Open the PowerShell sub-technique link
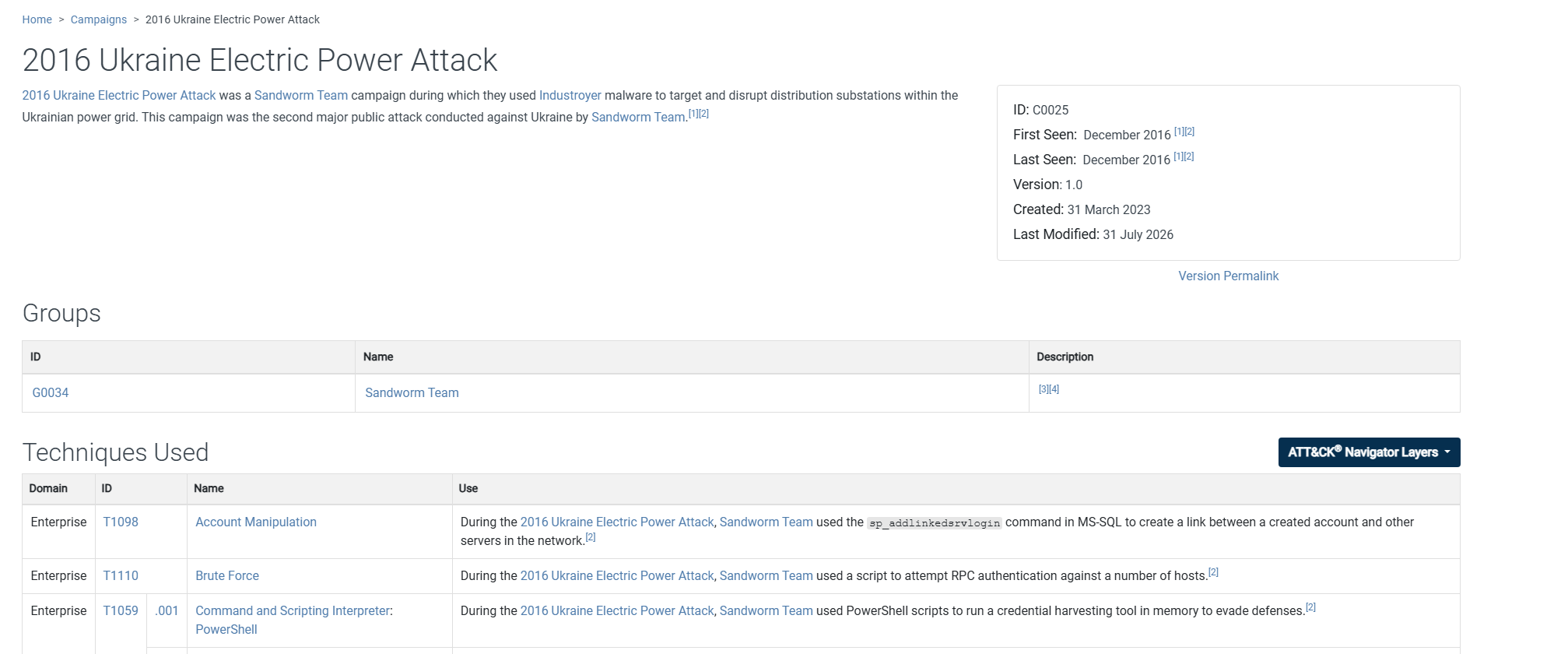1568x654 pixels. point(226,629)
